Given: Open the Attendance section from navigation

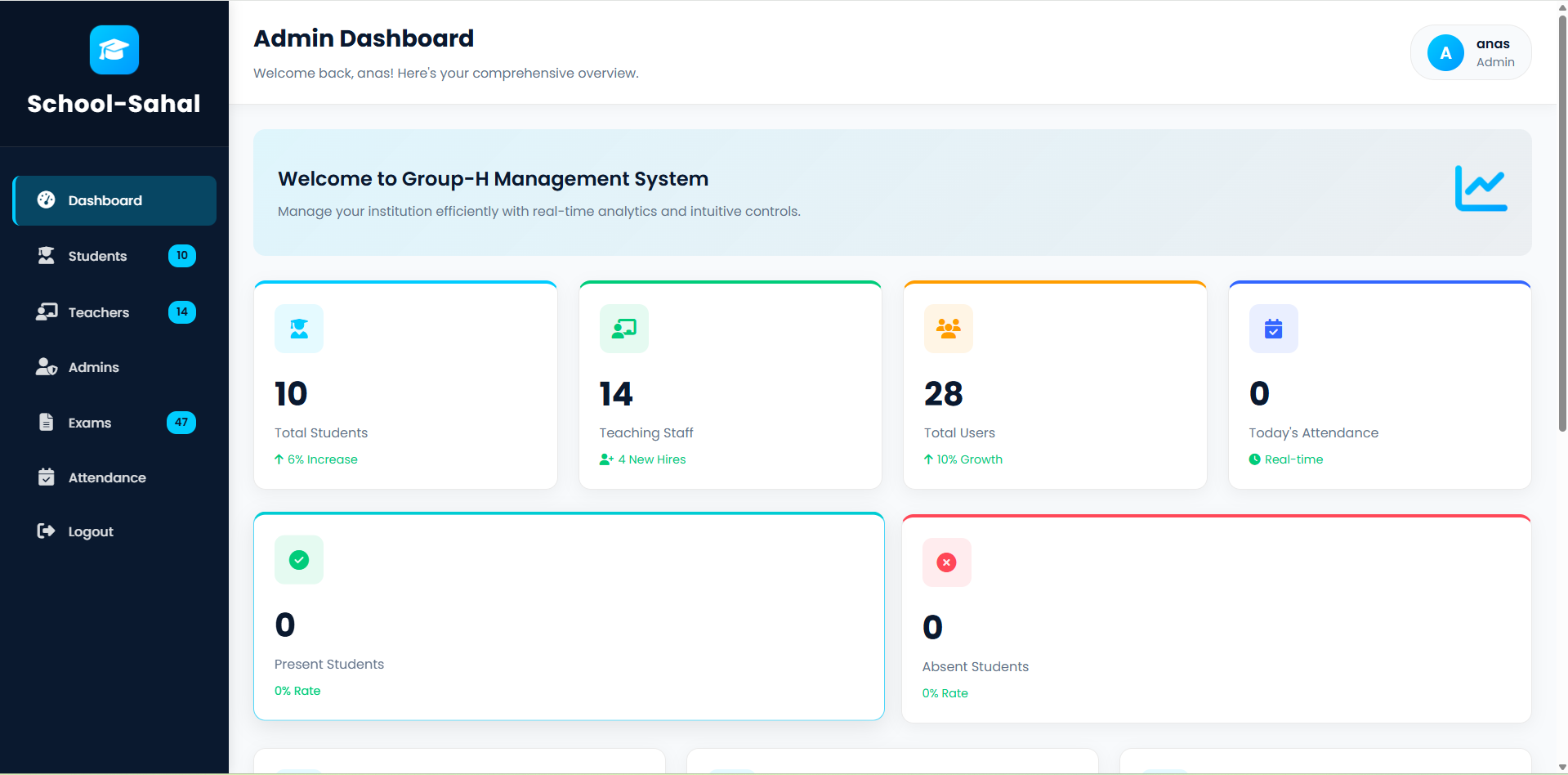Looking at the screenshot, I should (107, 477).
